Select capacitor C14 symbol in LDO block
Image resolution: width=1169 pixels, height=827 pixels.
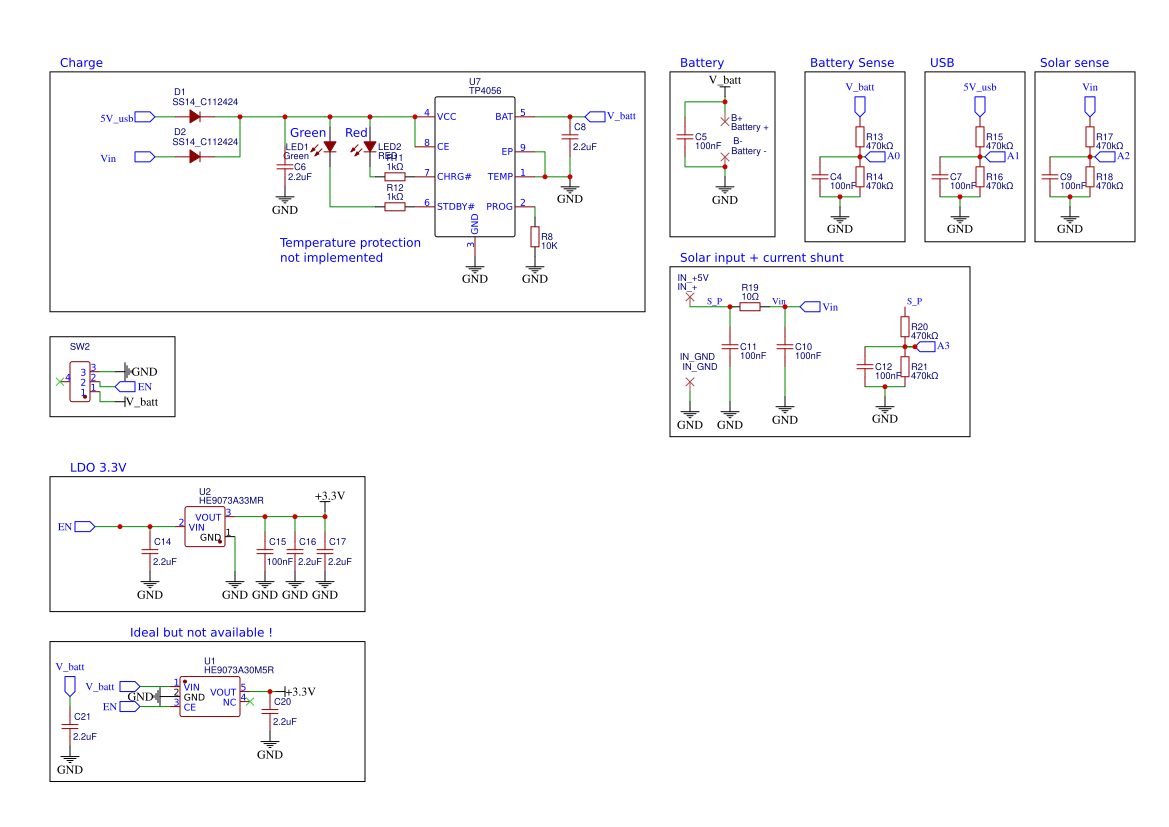(150, 553)
